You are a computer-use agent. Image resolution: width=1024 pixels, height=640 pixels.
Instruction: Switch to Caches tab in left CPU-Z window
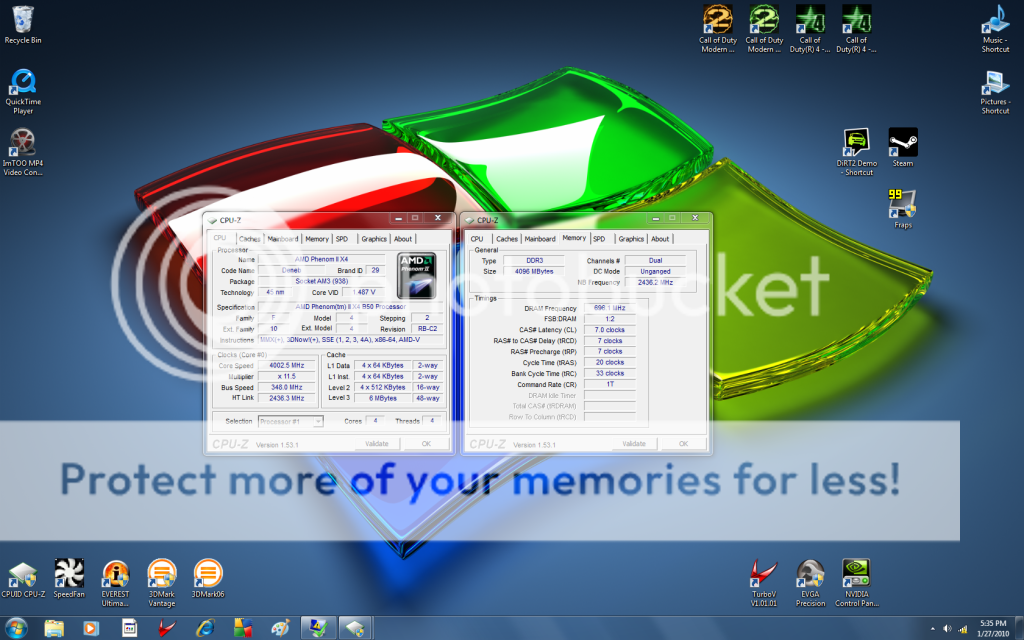pos(249,239)
